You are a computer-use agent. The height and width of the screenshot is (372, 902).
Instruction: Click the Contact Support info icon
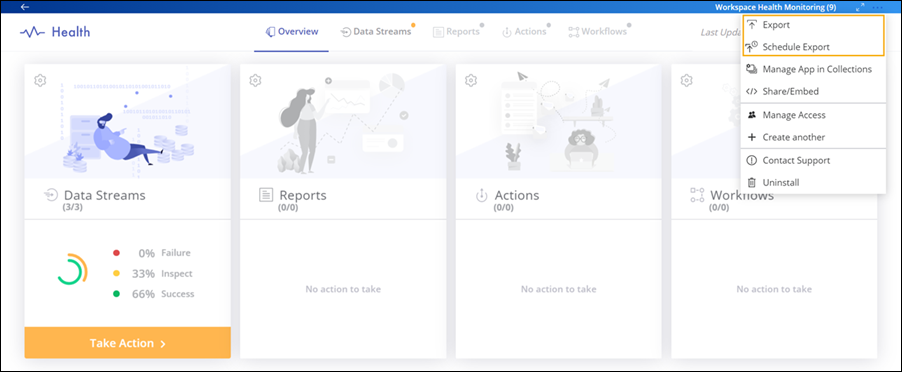point(751,160)
